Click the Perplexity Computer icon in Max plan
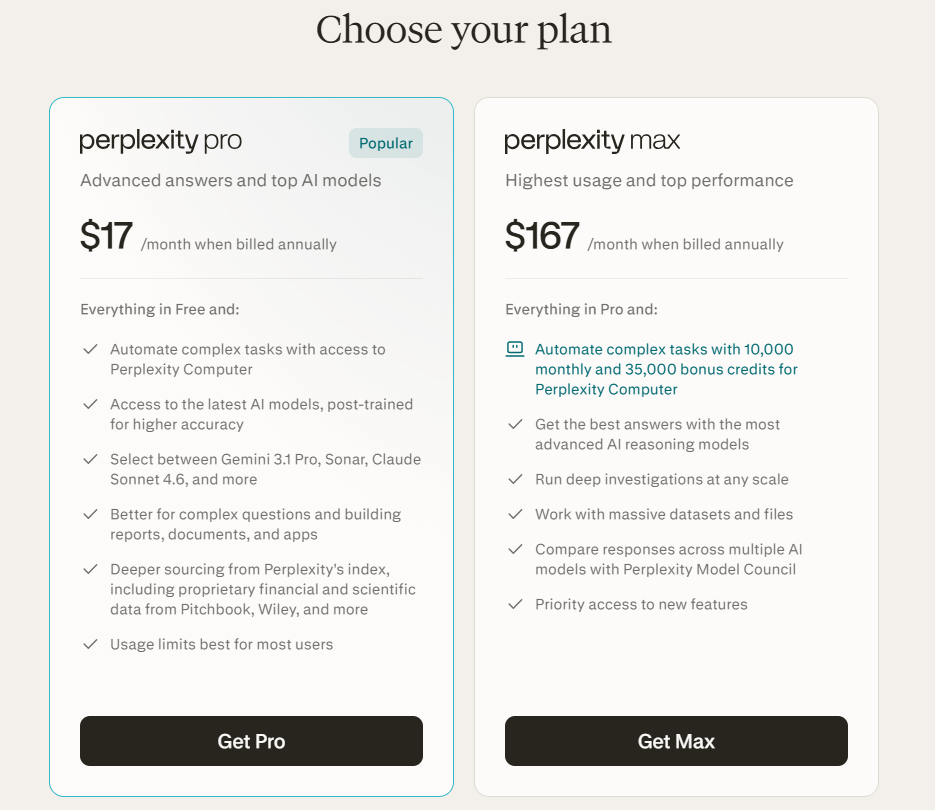Image resolution: width=935 pixels, height=810 pixels. (x=515, y=349)
